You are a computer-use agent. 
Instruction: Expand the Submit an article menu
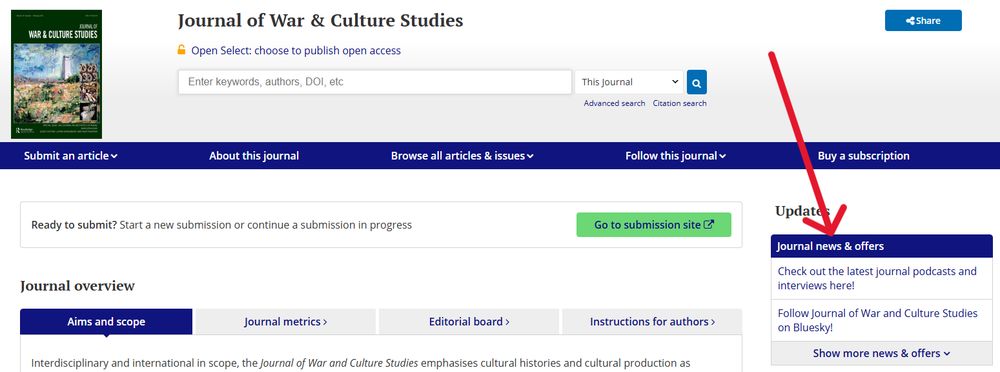71,156
